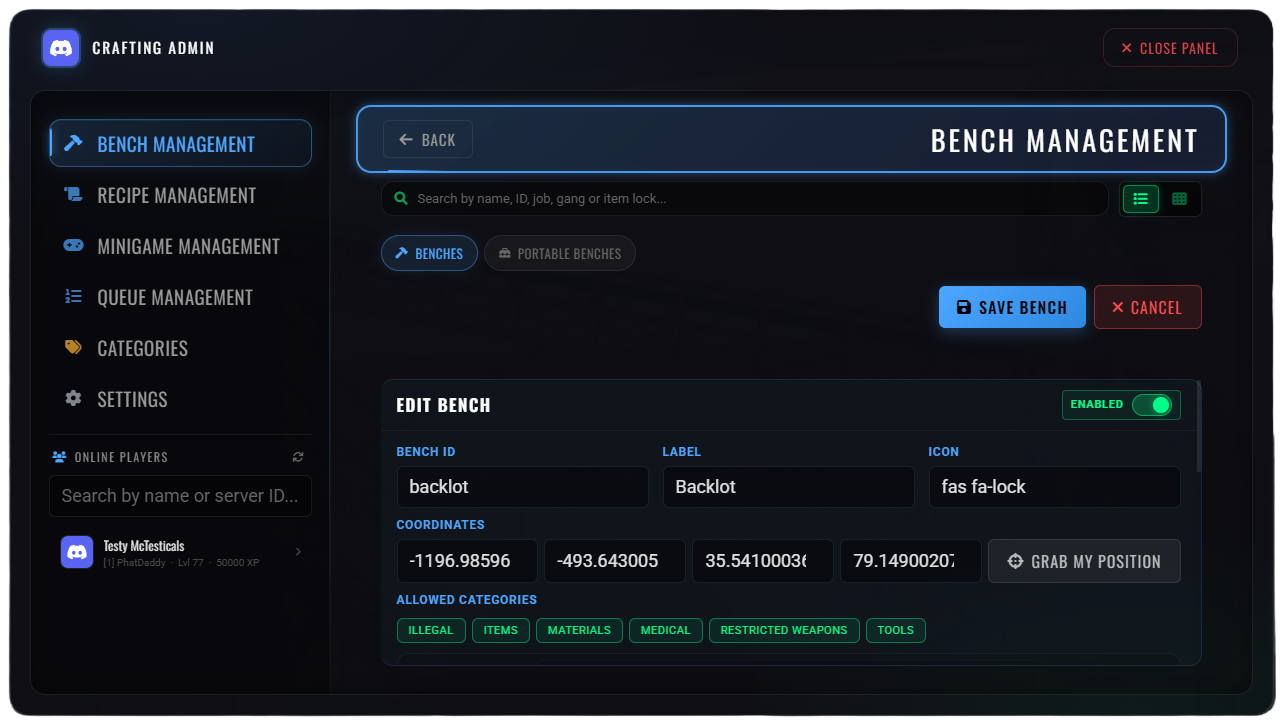1286x727 pixels.
Task: Toggle the Illegal category tag
Action: 431,630
